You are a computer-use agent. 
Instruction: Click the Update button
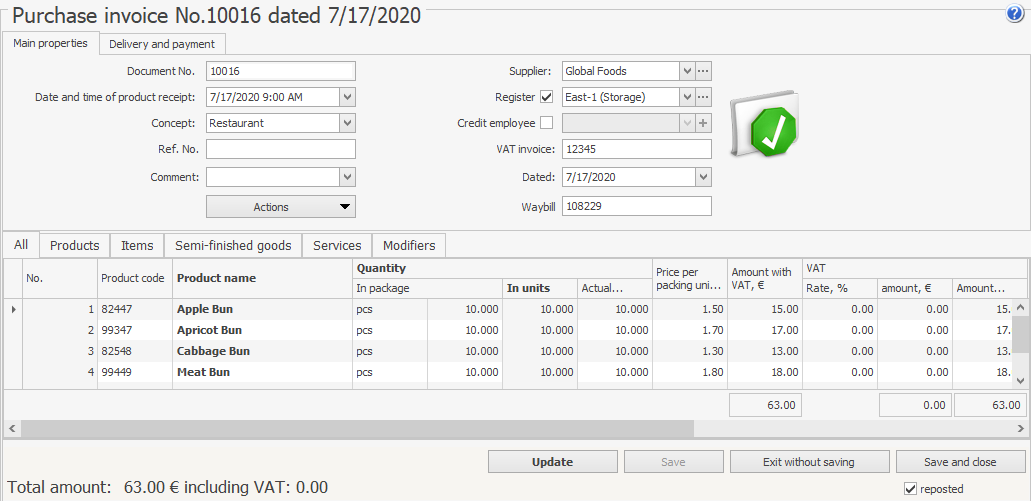coord(552,462)
